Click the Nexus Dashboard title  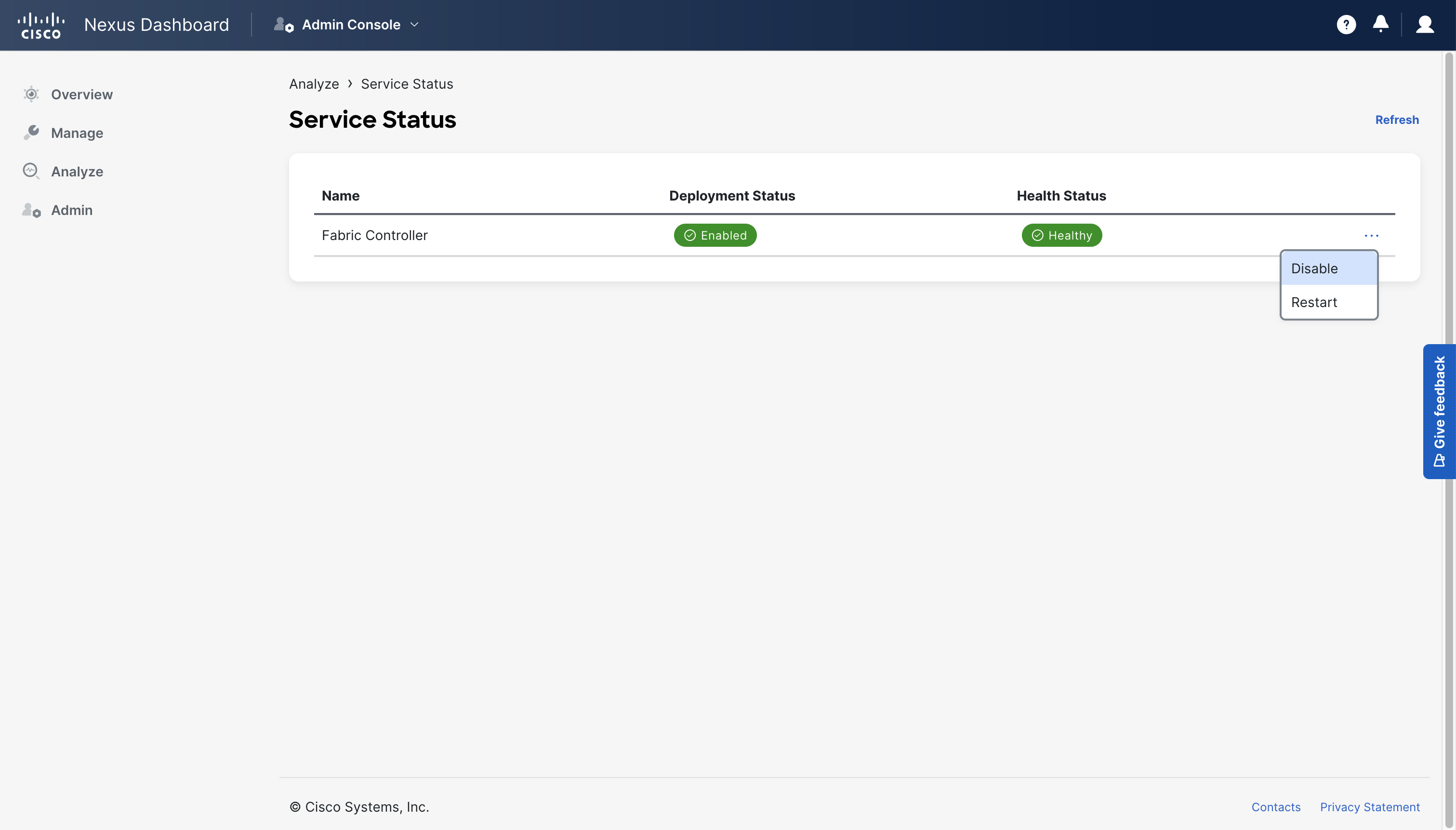pos(156,25)
